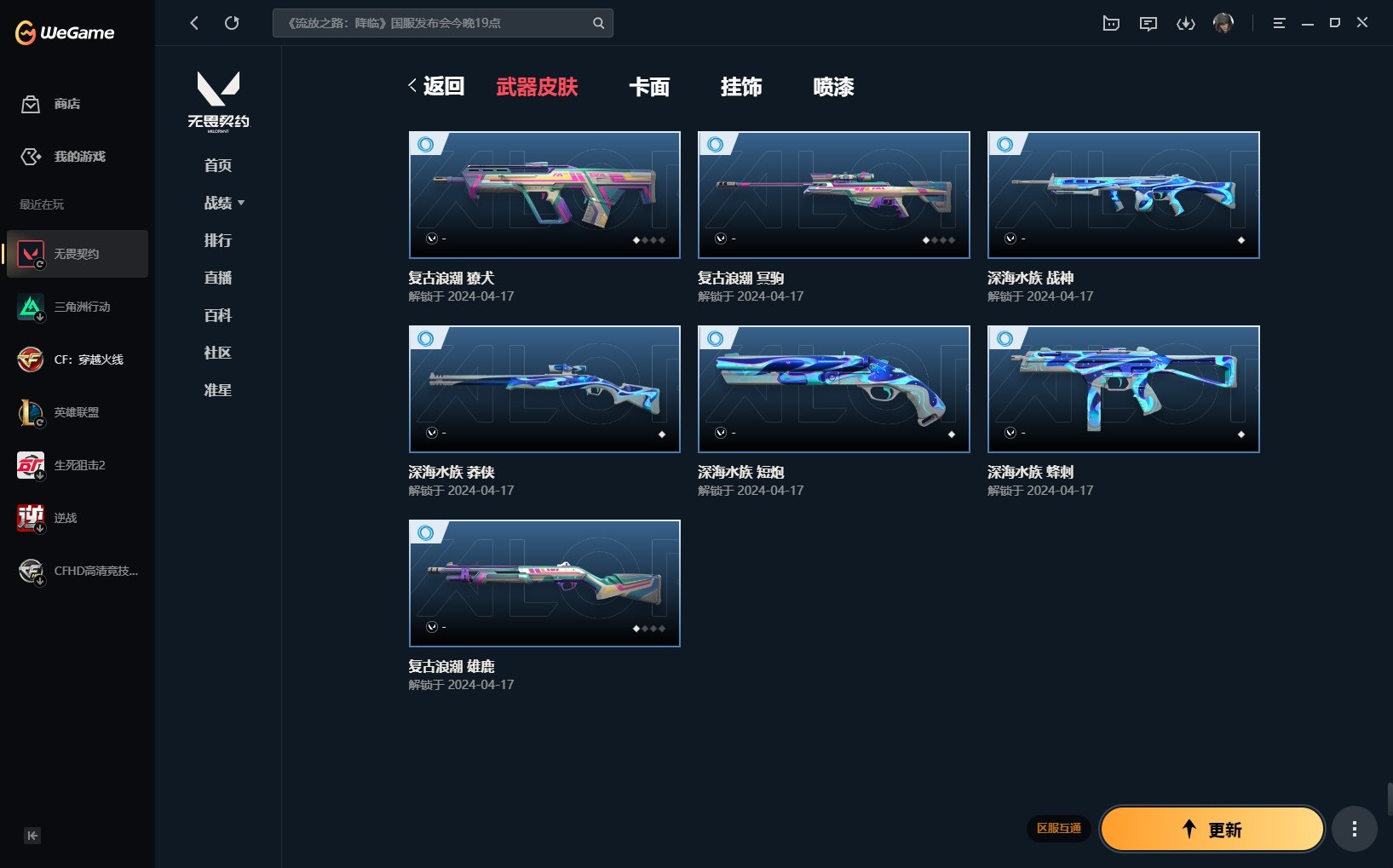This screenshot has width=1393, height=868.
Task: Switch to 挂饰 tab
Action: (x=741, y=87)
